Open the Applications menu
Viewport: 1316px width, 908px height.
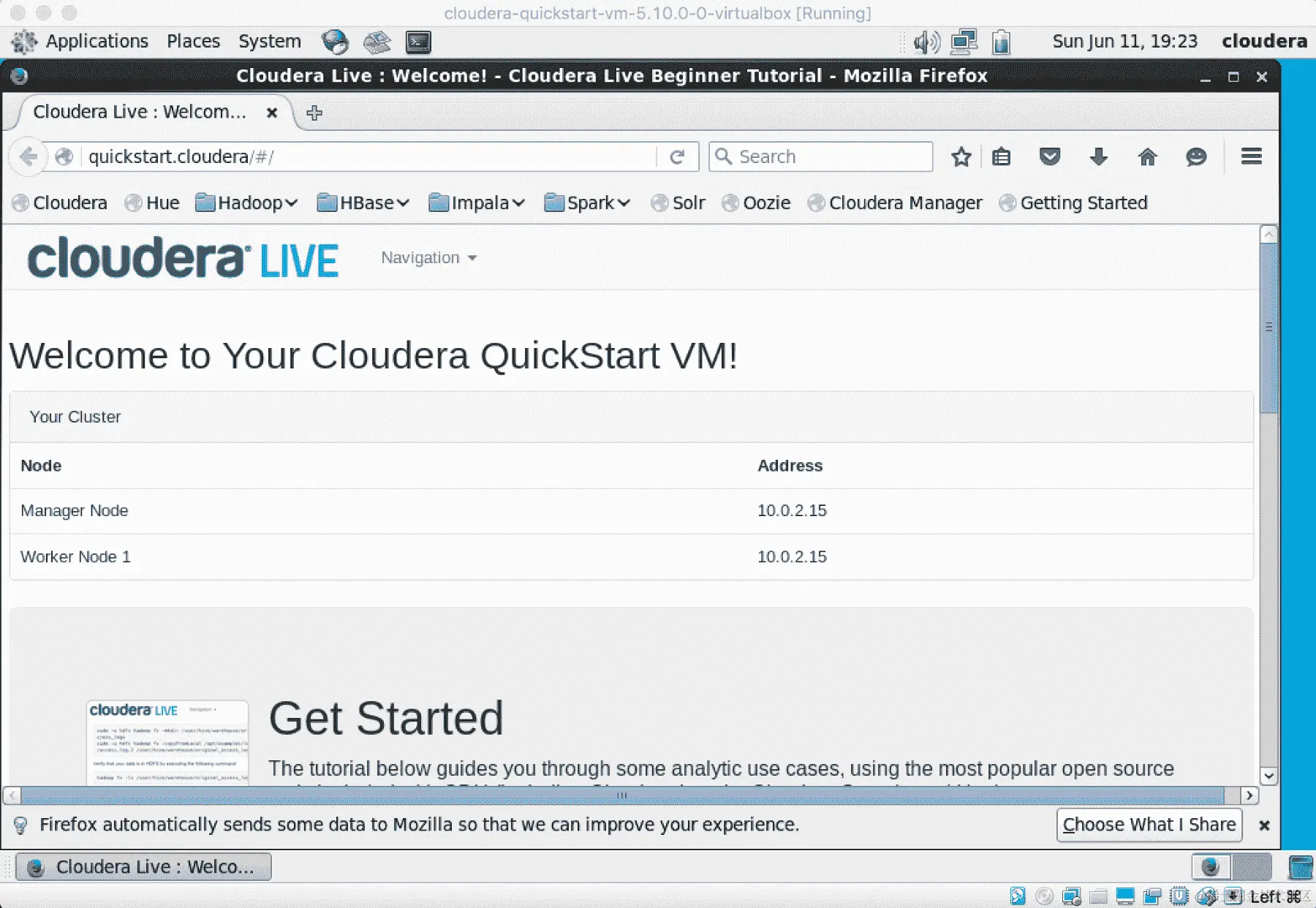point(97,41)
